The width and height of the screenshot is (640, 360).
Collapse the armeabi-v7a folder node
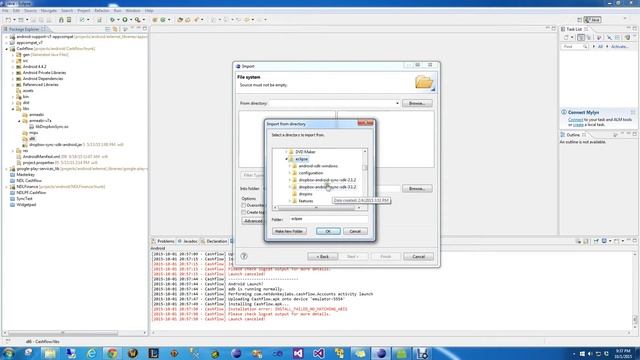(x=19, y=121)
